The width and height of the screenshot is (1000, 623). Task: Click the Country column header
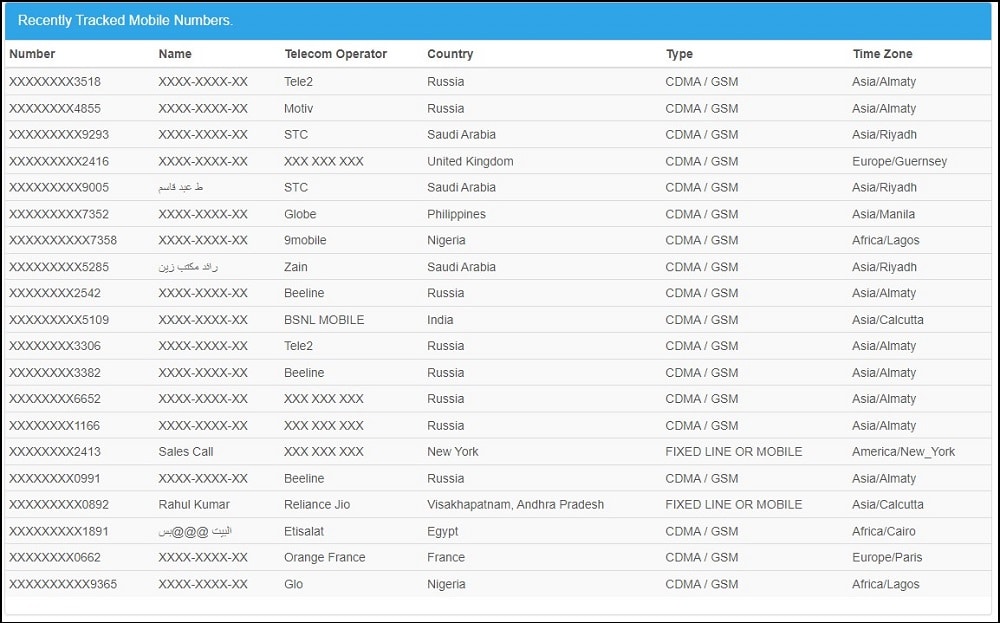coord(450,54)
